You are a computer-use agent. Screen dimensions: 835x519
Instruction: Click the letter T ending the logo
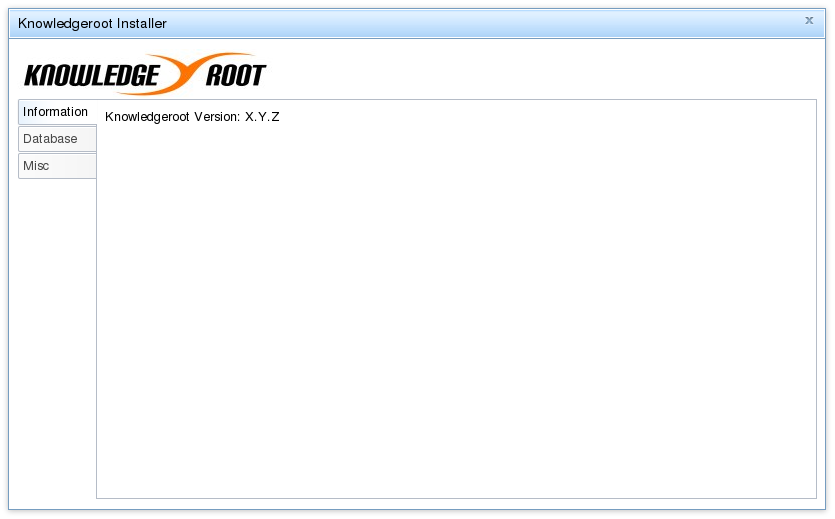click(257, 75)
